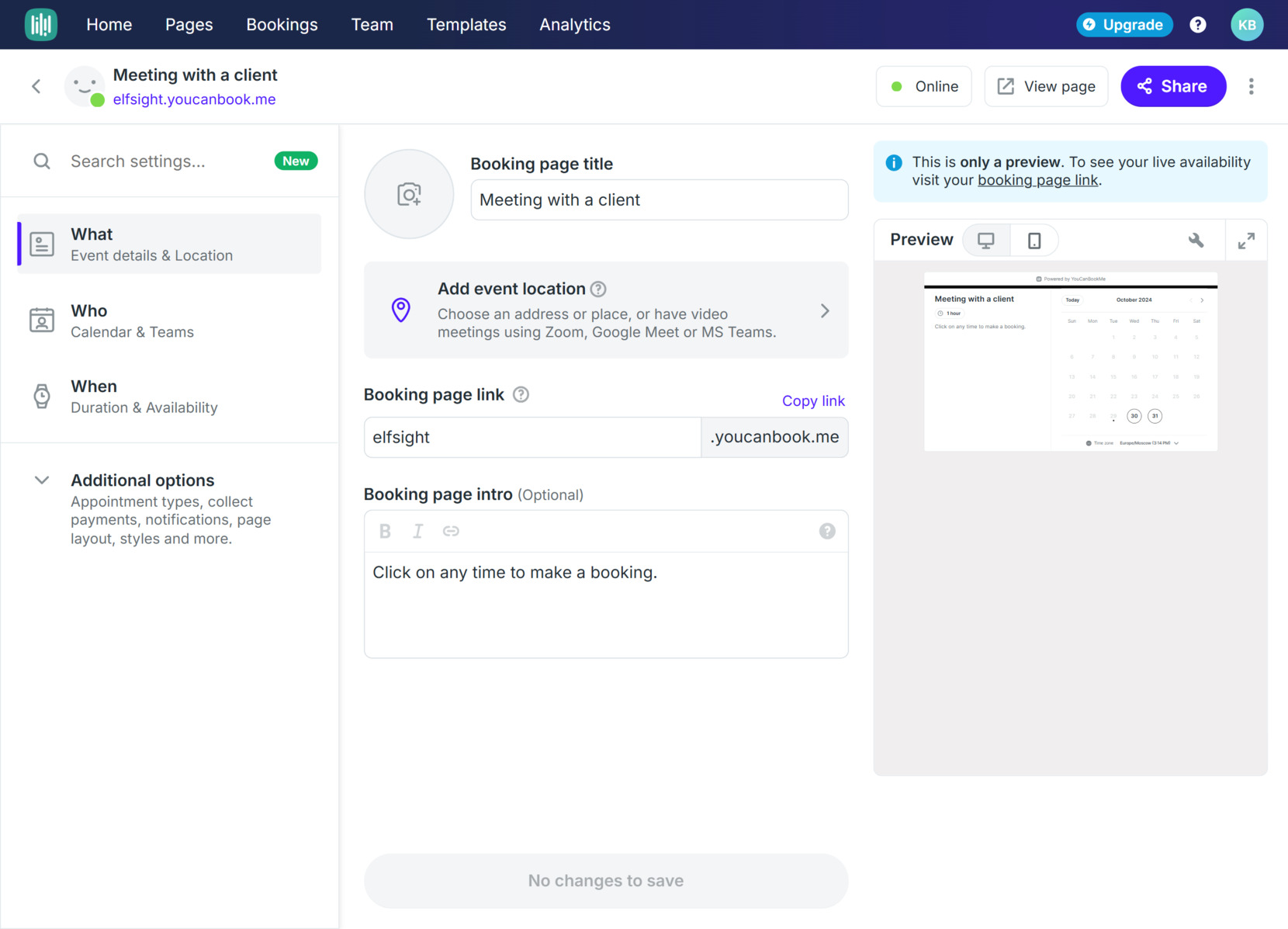This screenshot has width=1288, height=929.
Task: Switch to the Templates section
Action: pos(466,24)
